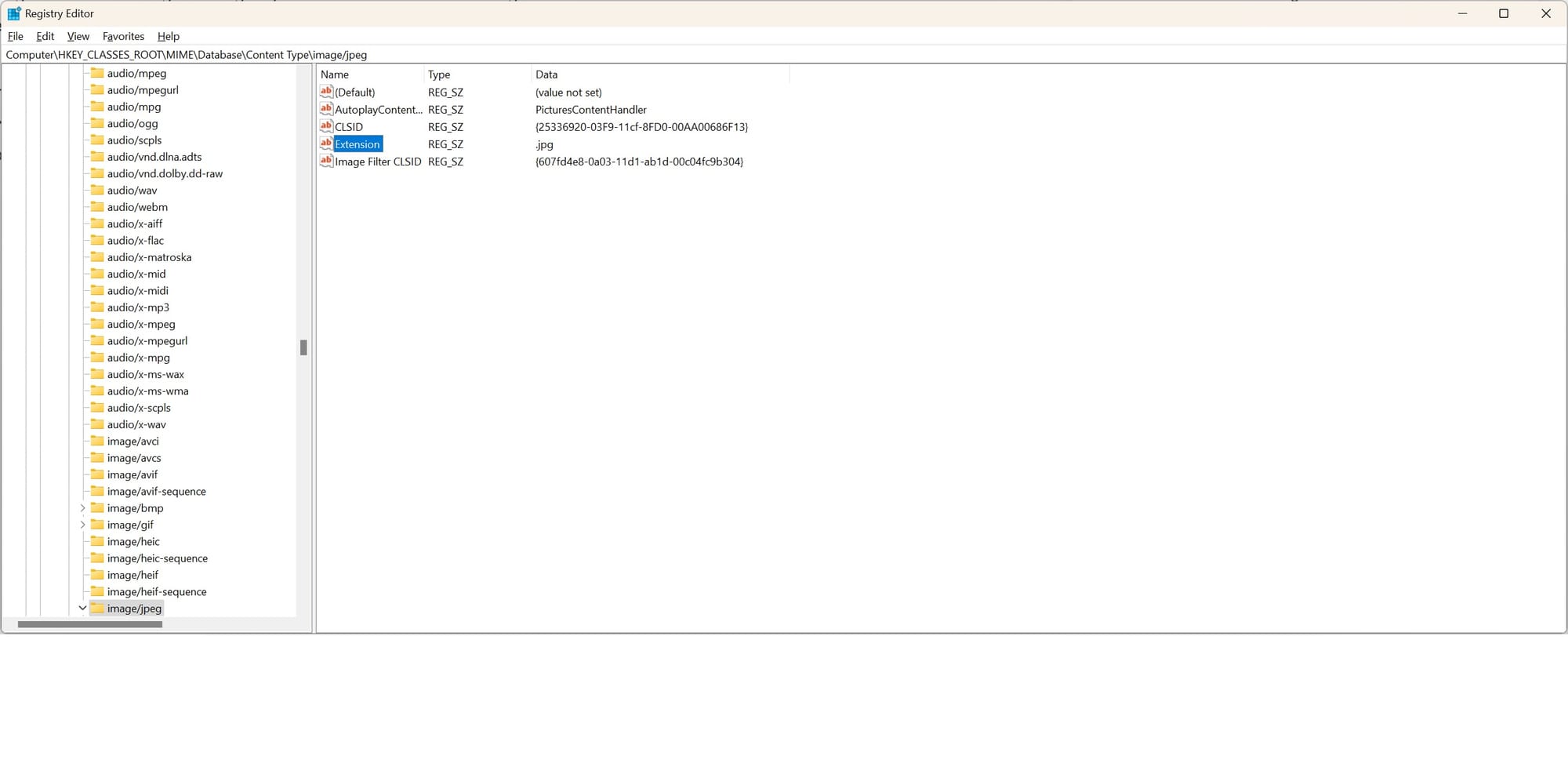Select the image/jpeg key in the tree
Viewport: 1568px width, 774px height.
[x=134, y=608]
